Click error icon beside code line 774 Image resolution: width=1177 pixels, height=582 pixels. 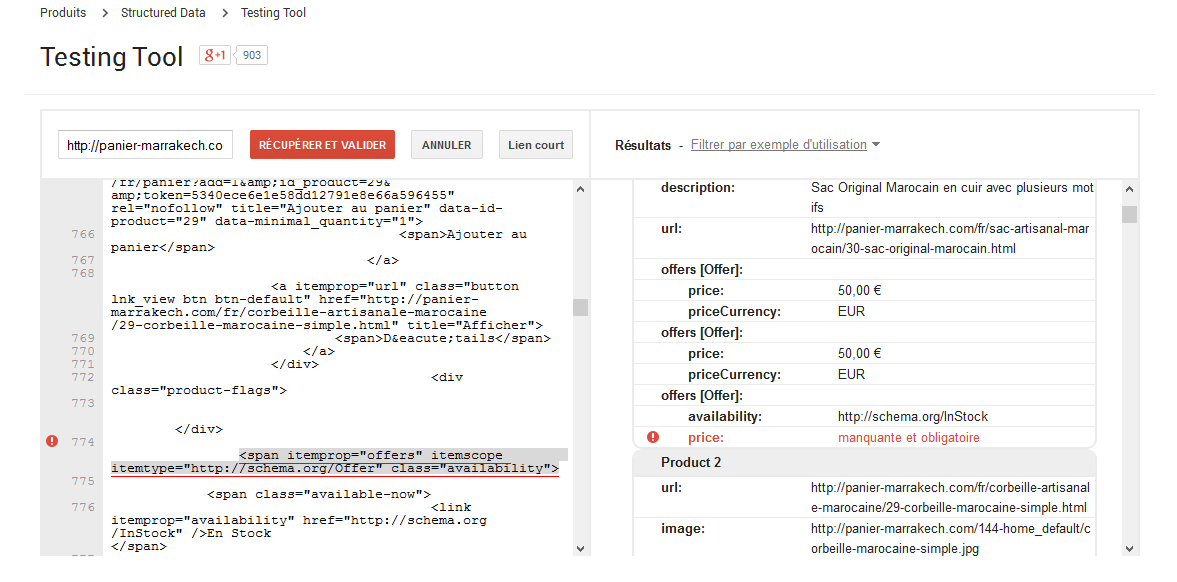coord(52,442)
